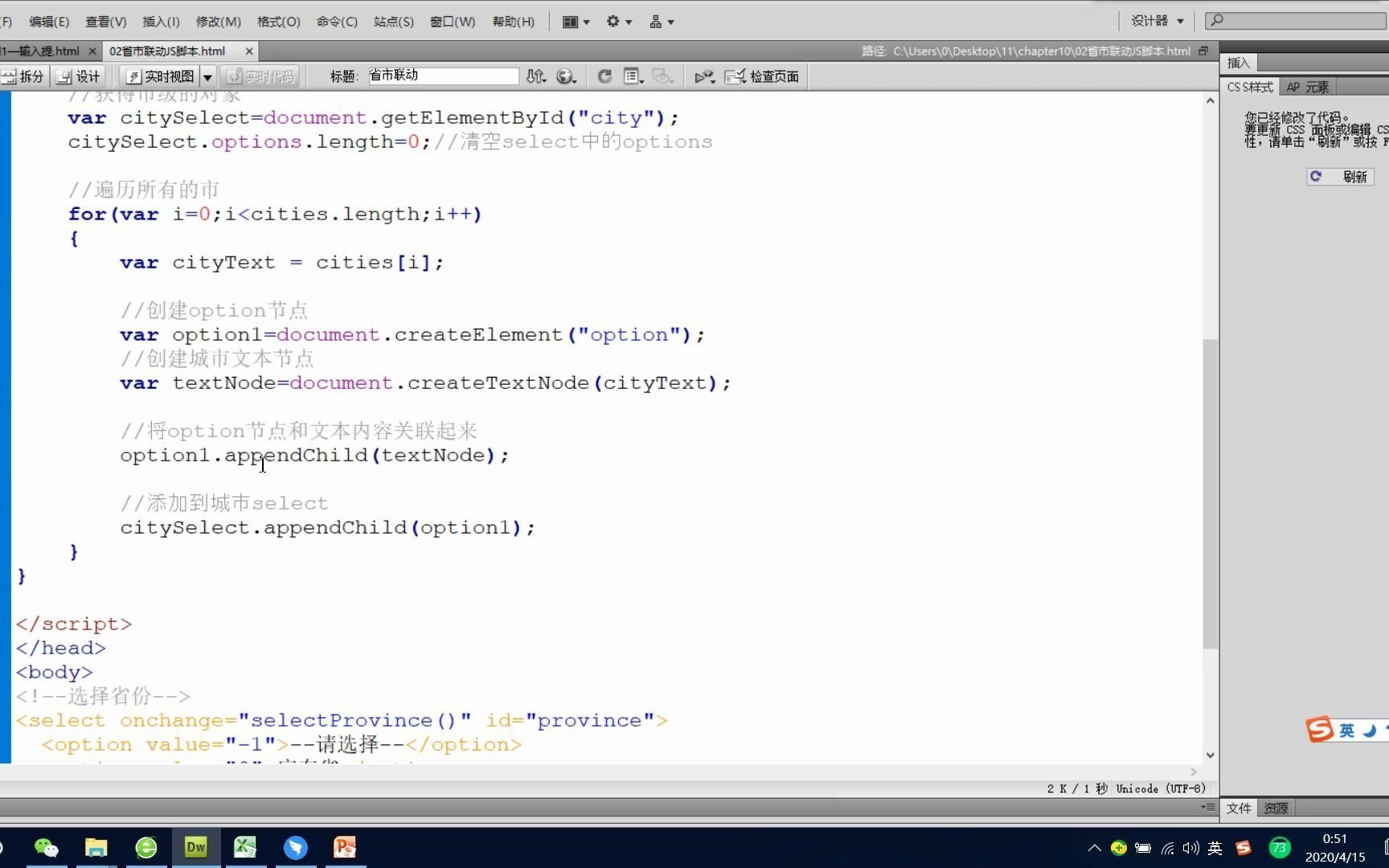Open the validate markup icon
The height and width of the screenshot is (868, 1389).
pyautogui.click(x=705, y=76)
